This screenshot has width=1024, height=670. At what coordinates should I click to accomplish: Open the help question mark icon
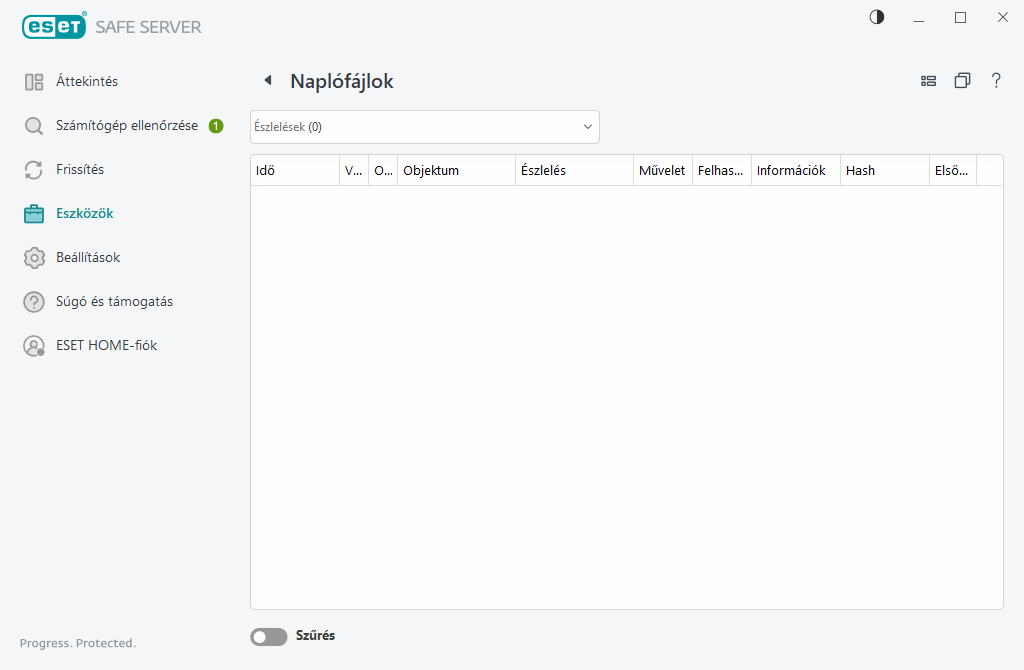pyautogui.click(x=996, y=81)
